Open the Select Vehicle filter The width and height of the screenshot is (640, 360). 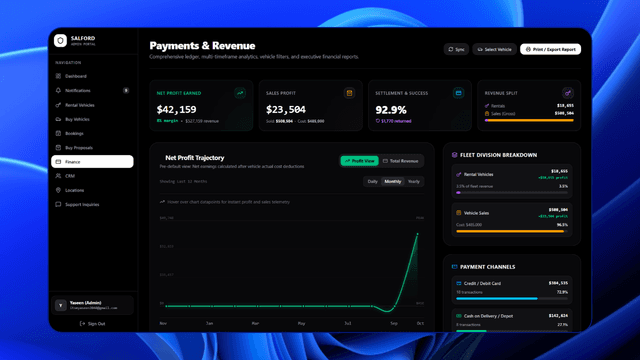click(x=494, y=49)
